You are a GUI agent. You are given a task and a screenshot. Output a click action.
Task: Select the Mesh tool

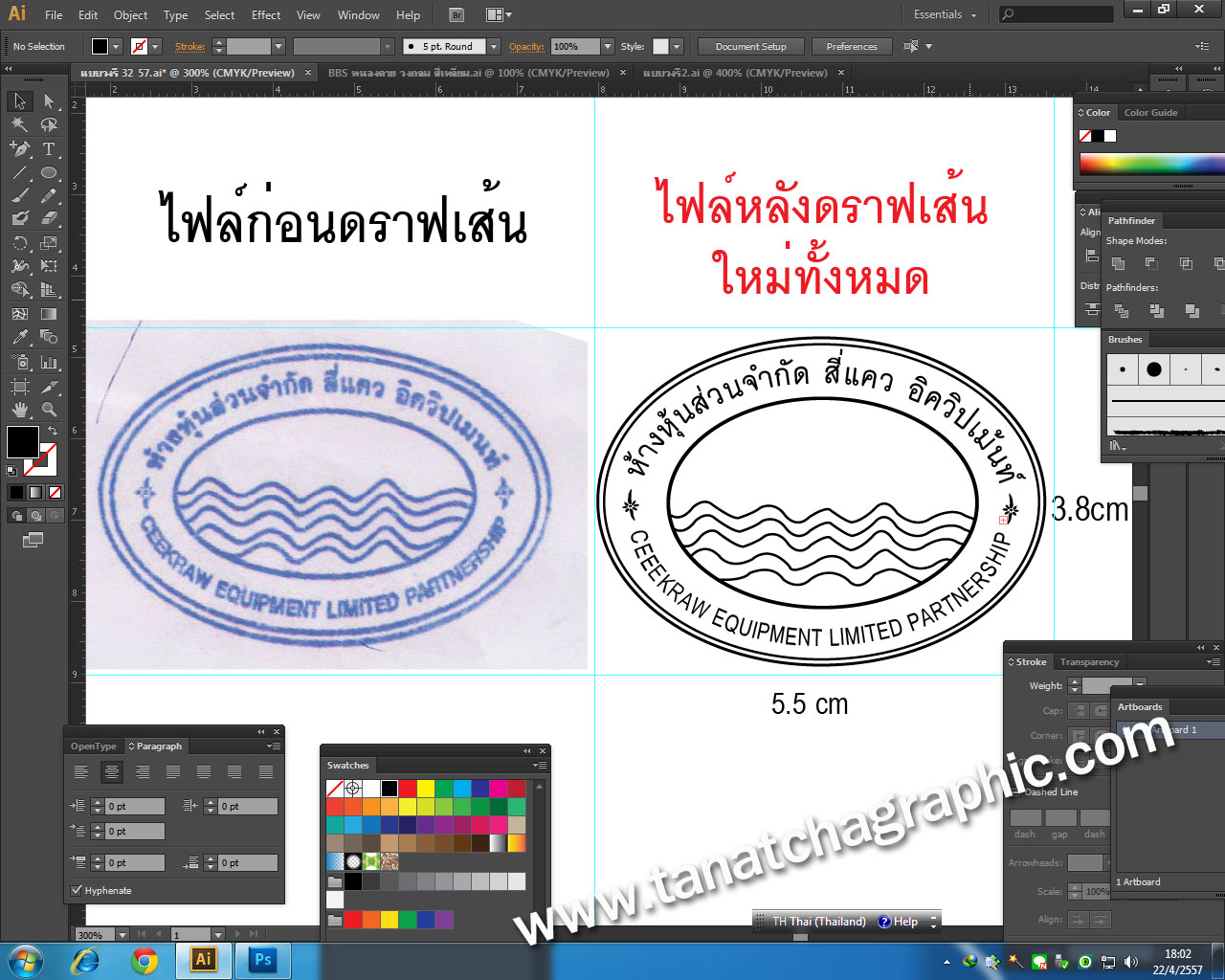click(20, 314)
